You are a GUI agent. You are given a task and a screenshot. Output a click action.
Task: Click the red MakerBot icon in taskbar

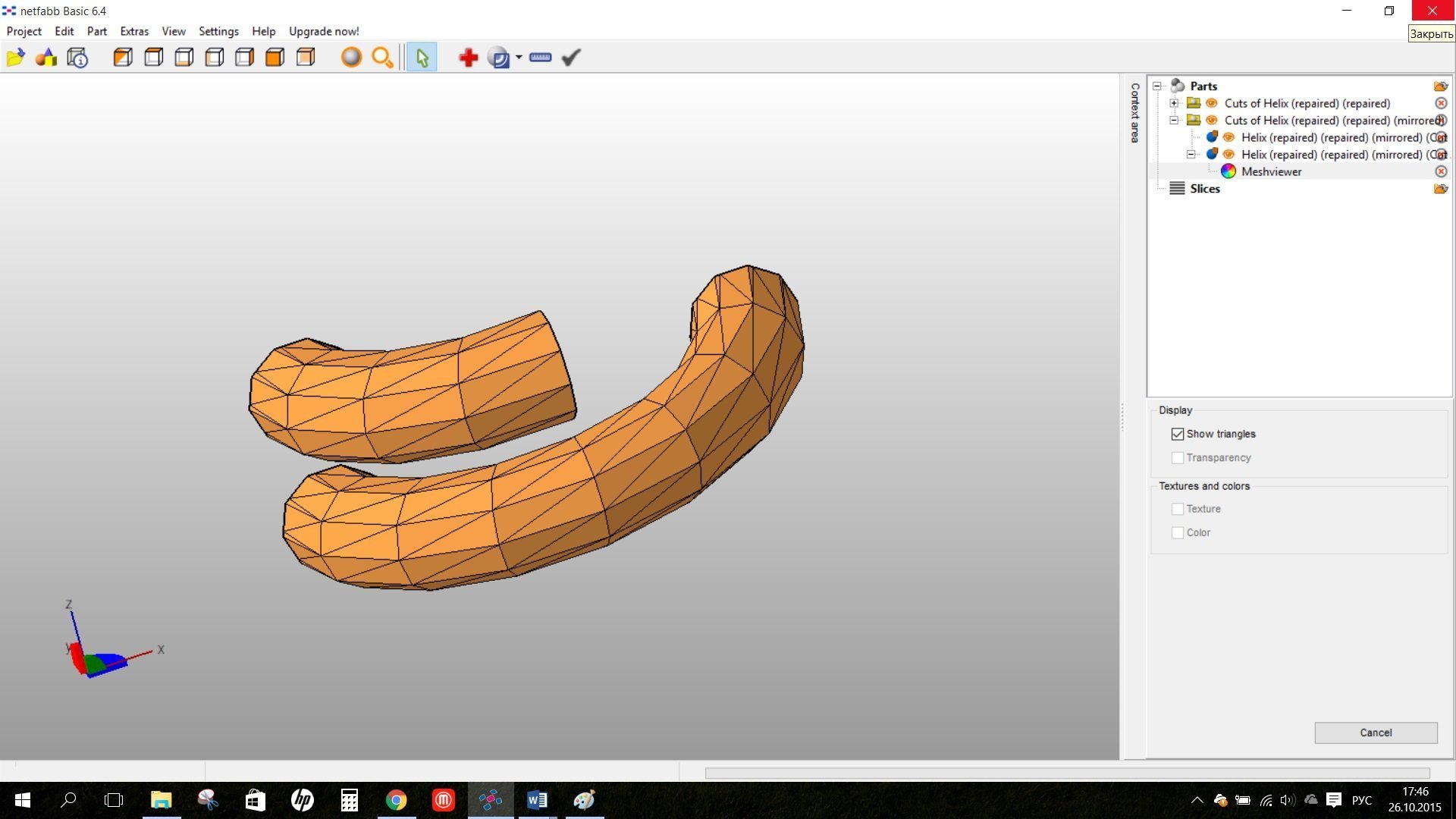(443, 800)
